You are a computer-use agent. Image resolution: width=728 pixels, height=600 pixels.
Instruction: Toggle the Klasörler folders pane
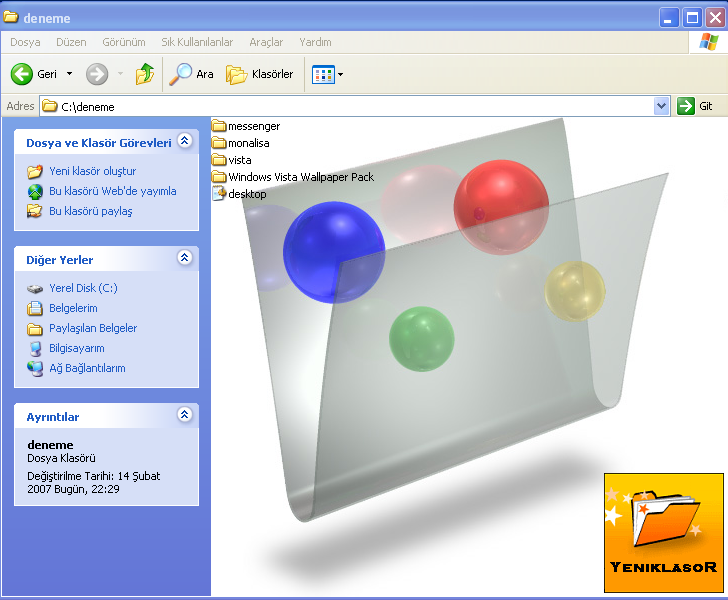click(259, 74)
